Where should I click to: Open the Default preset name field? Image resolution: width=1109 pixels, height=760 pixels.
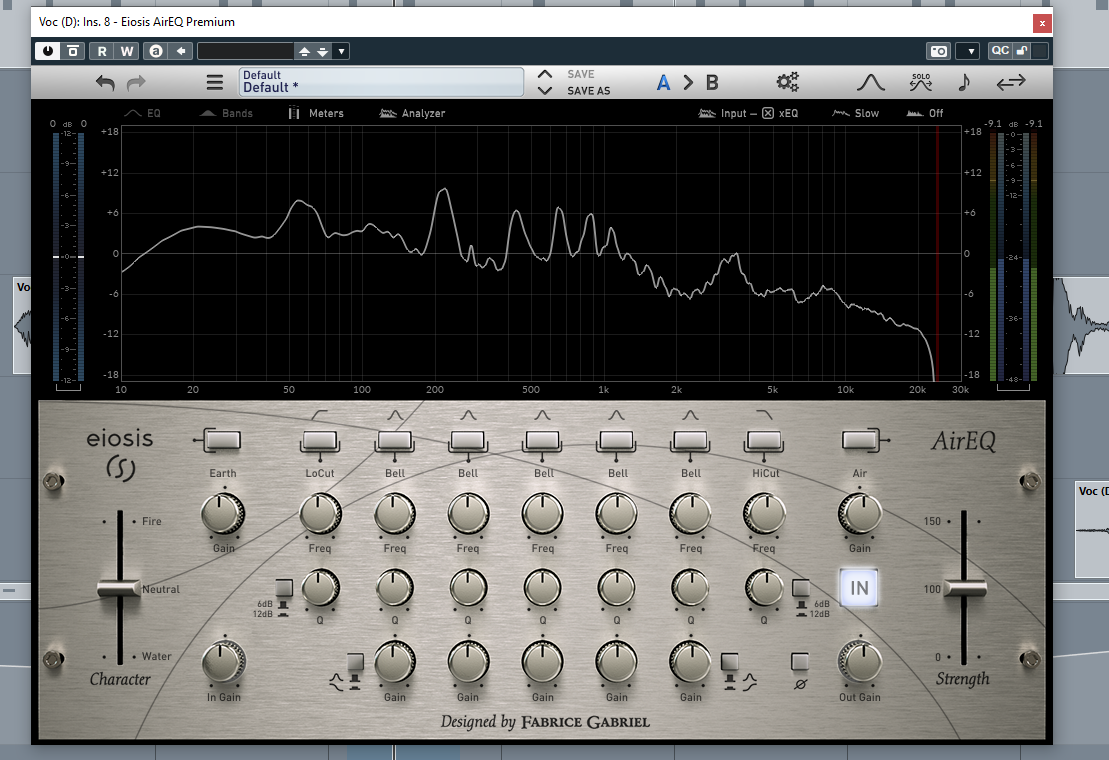(381, 82)
